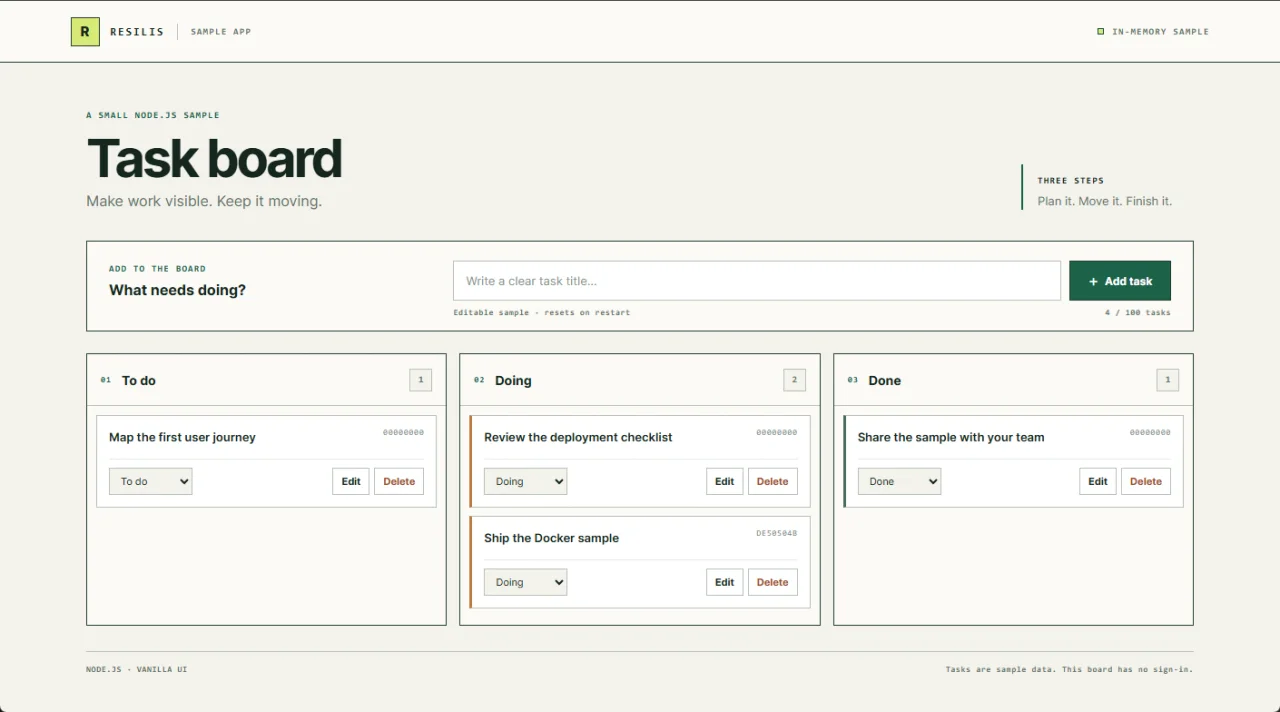This screenshot has width=1280, height=712.
Task: Delete the Map the first user journey task
Action: tap(399, 481)
